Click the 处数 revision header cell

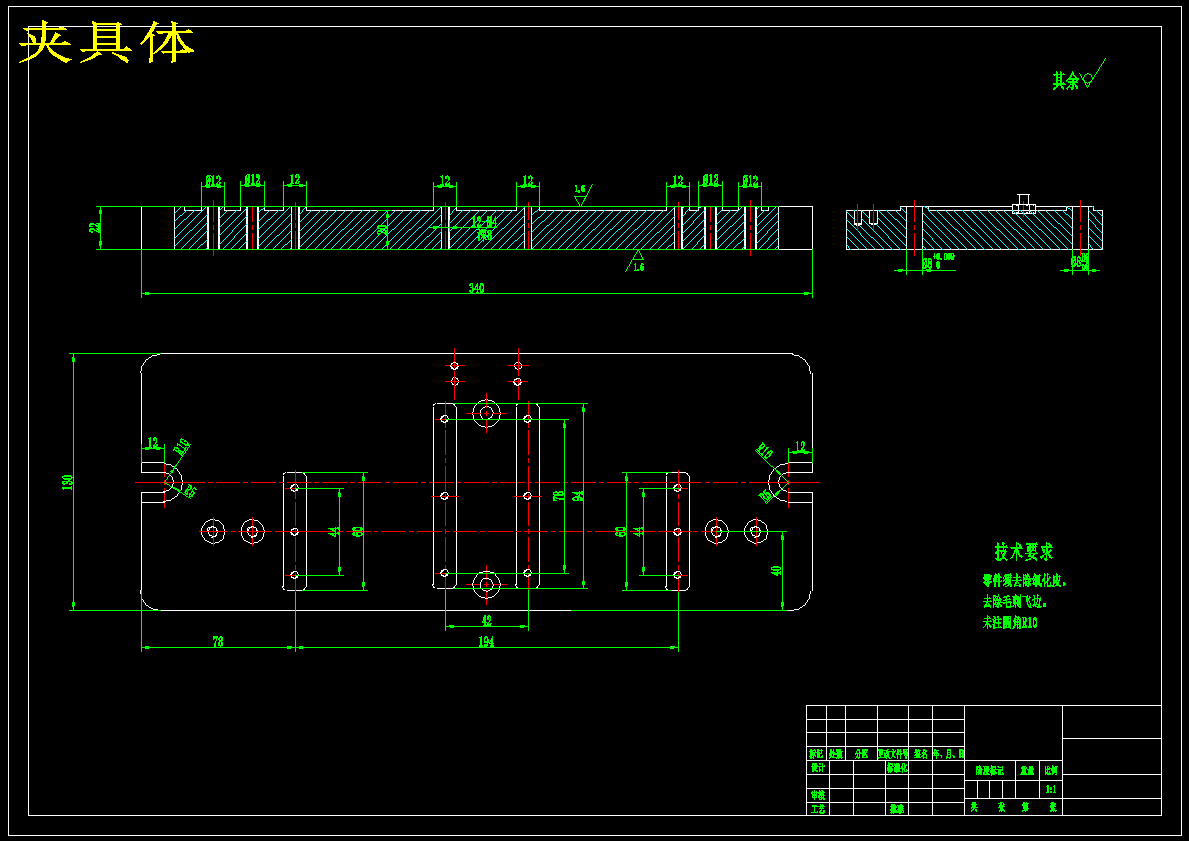[836, 754]
